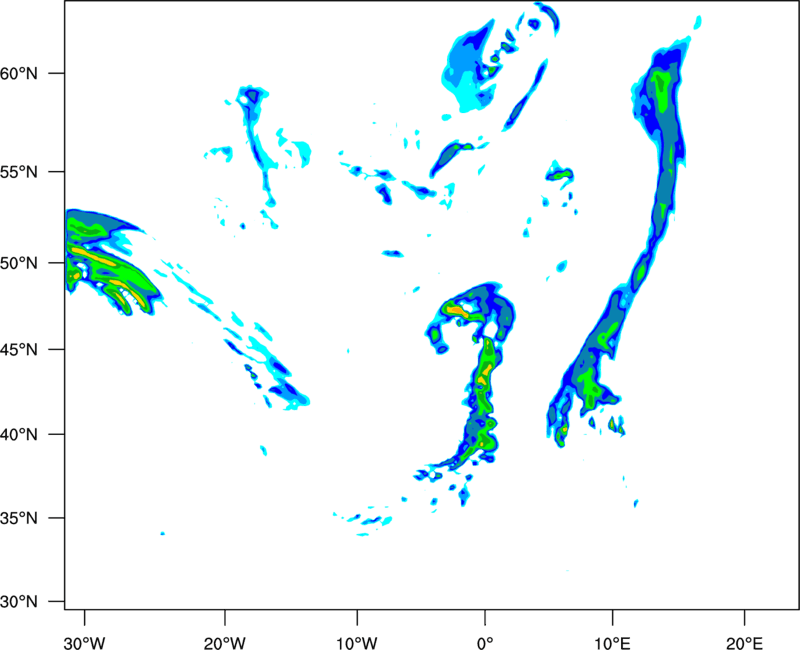
Task: Click the 30°N latitude label
Action: (x=19, y=602)
